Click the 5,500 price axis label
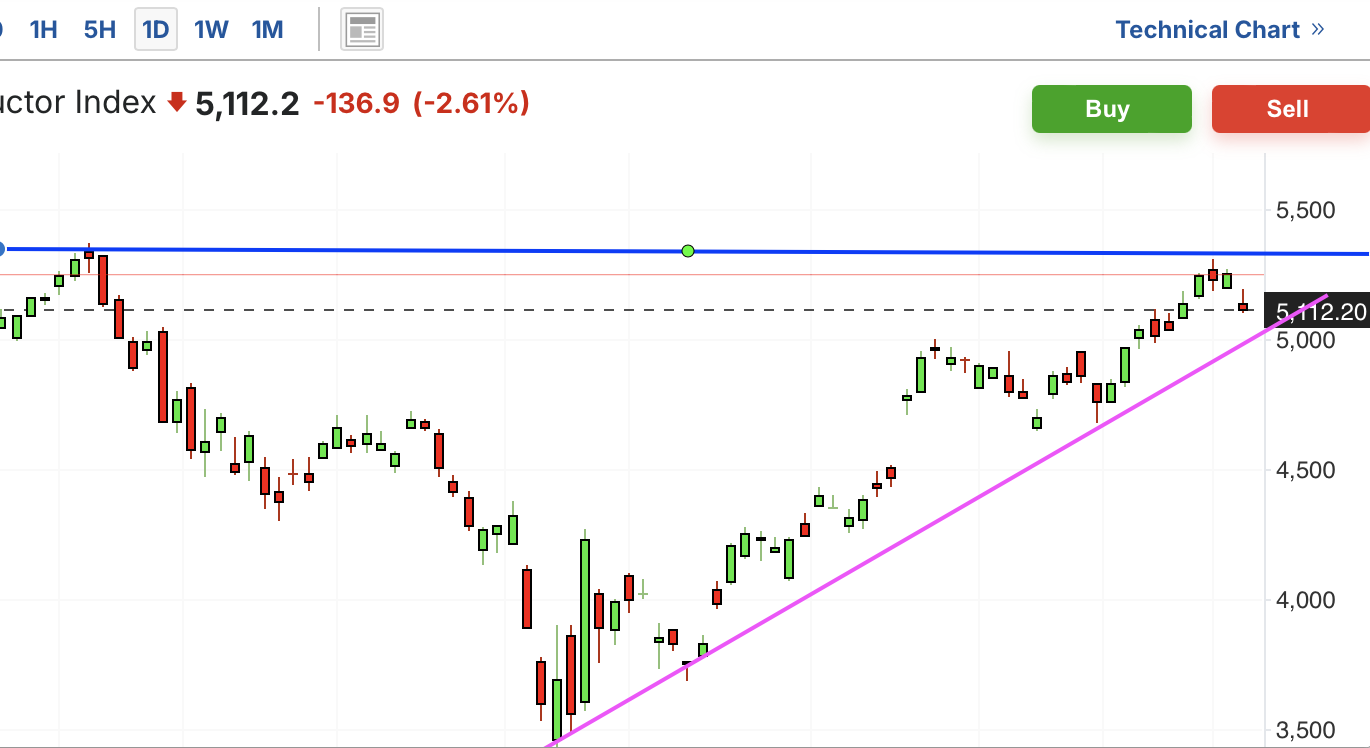 click(x=1306, y=210)
